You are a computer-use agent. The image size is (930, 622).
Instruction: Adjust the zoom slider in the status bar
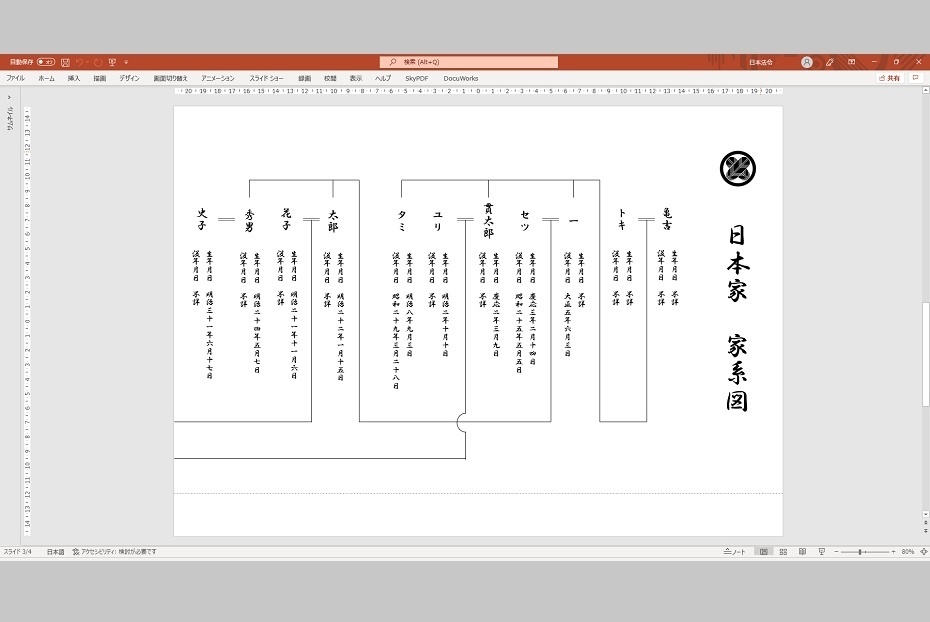pos(860,551)
